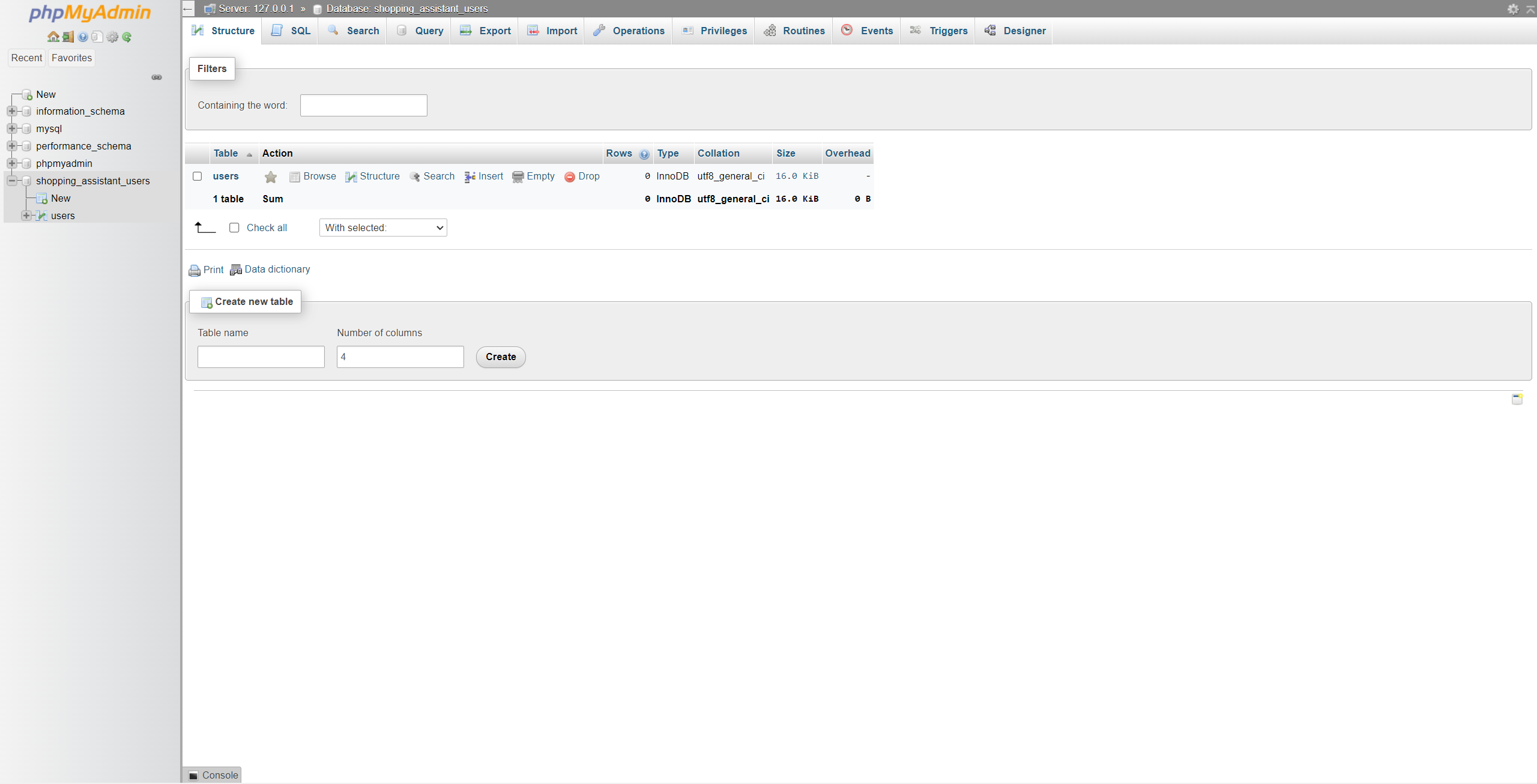Toggle the Filters section visibility

[x=213, y=68]
